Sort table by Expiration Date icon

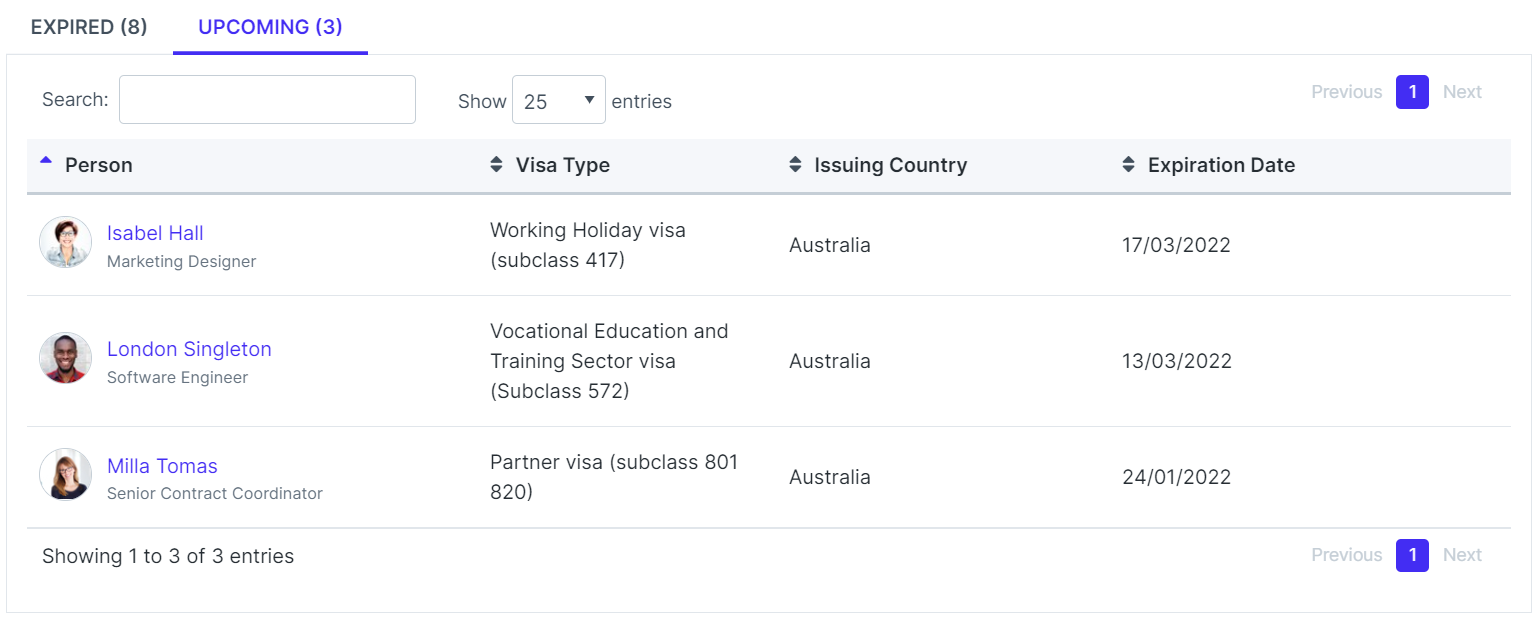click(x=1128, y=165)
